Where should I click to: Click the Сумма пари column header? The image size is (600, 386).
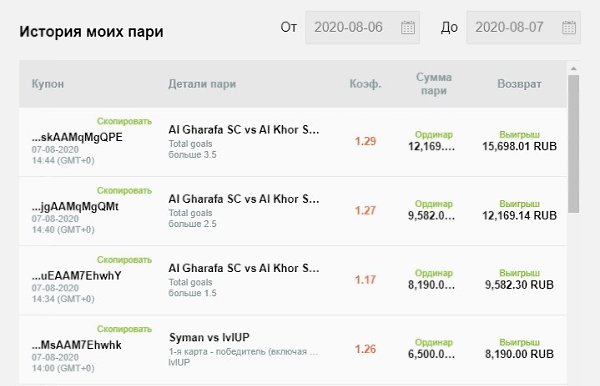tap(434, 84)
